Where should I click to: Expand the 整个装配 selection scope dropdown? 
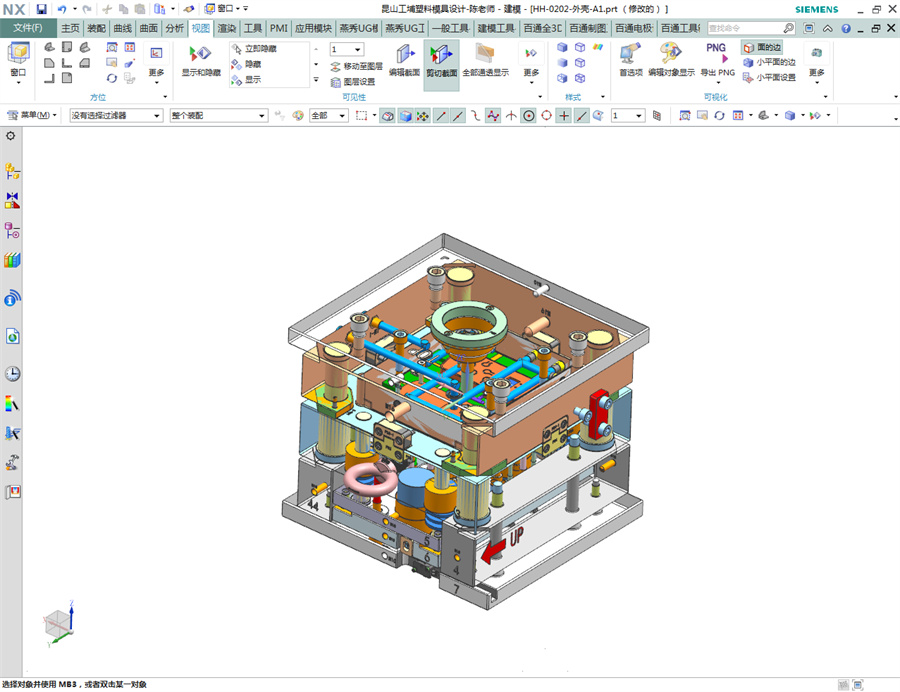pyautogui.click(x=218, y=116)
